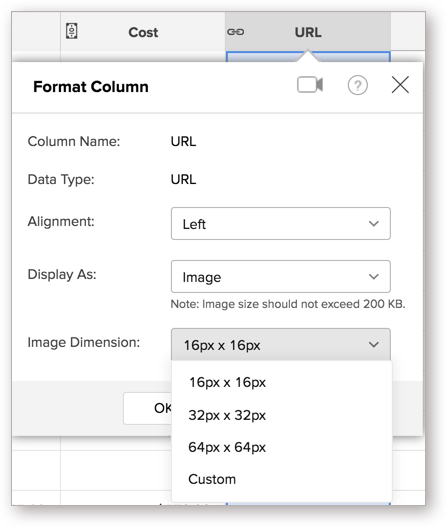This screenshot has width=447, height=527.
Task: Click the link icon beside URL header
Action: (x=236, y=32)
